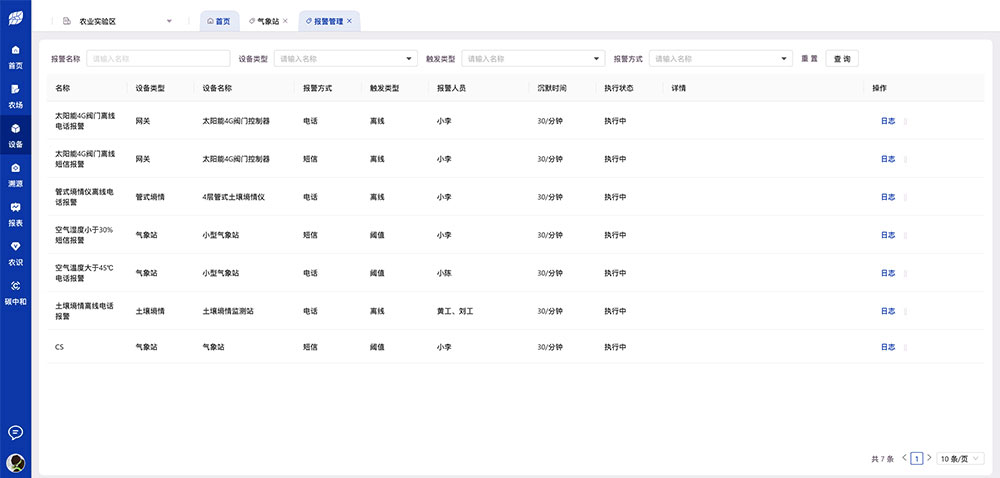Focus the 报警名称 input field
Image resolution: width=1000 pixels, height=478 pixels.
[157, 59]
